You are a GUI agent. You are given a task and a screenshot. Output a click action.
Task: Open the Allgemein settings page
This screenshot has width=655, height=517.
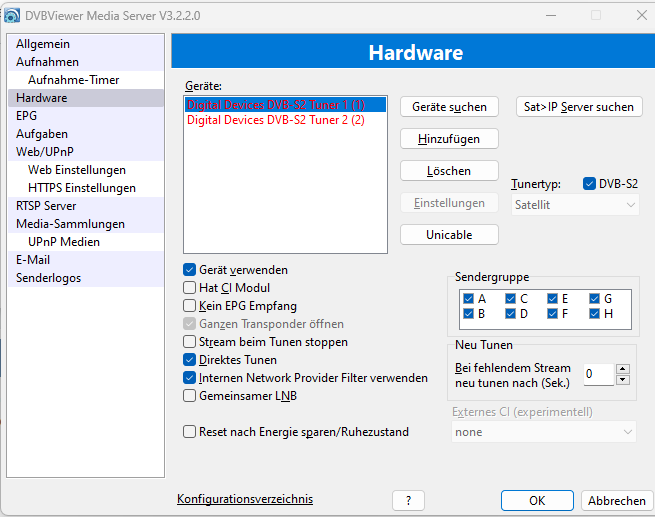pos(86,44)
